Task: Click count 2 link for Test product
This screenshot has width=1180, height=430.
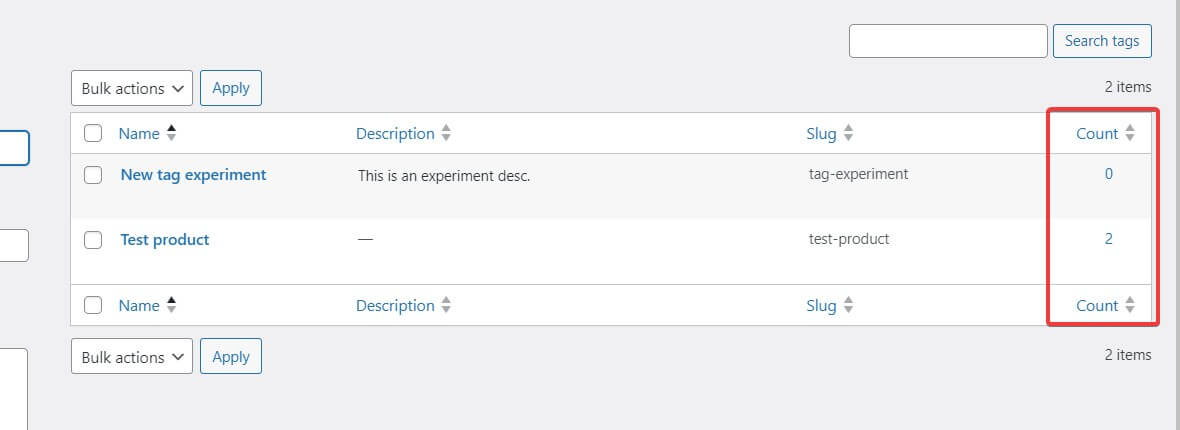Action: coord(1109,239)
